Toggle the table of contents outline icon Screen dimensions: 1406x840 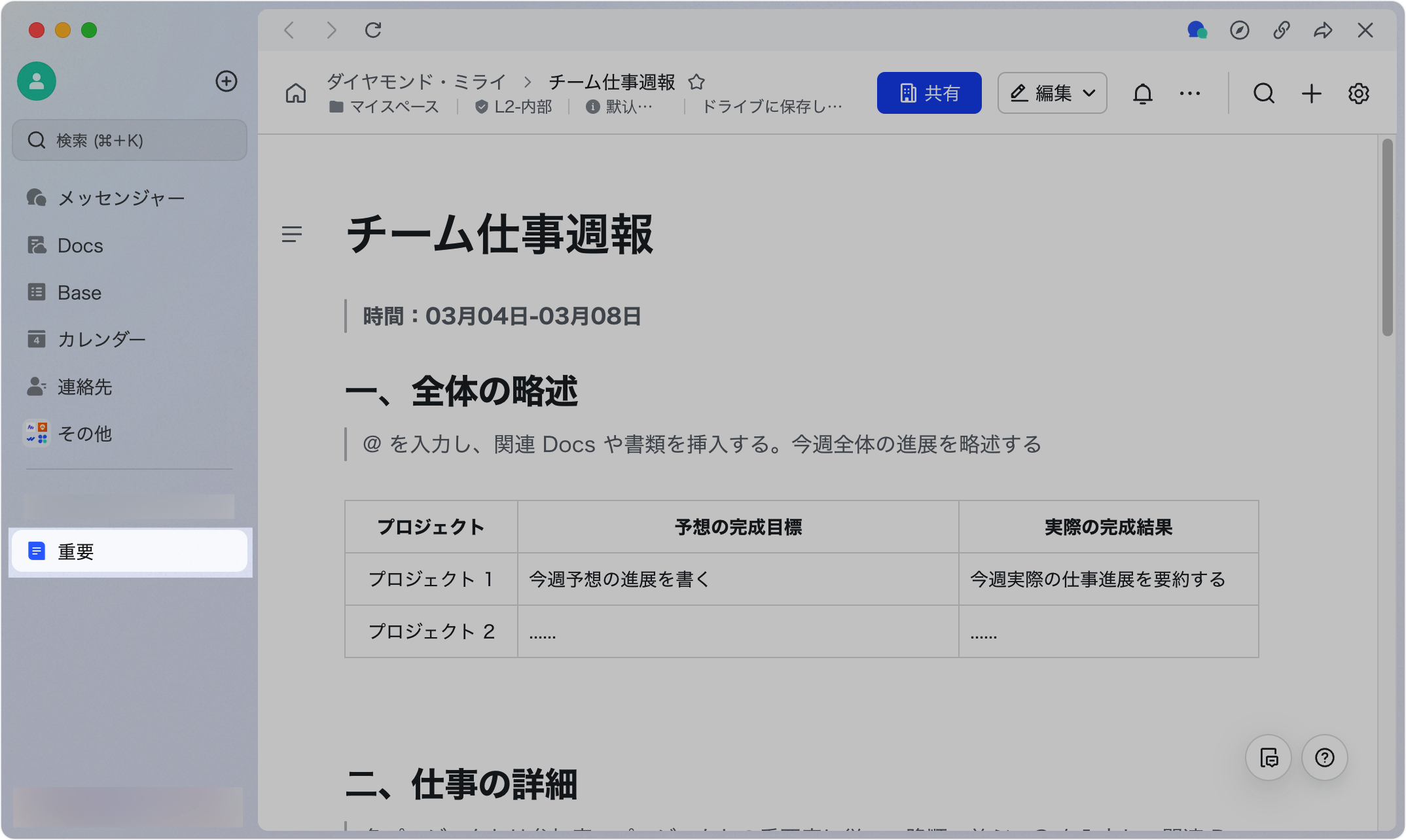292,234
